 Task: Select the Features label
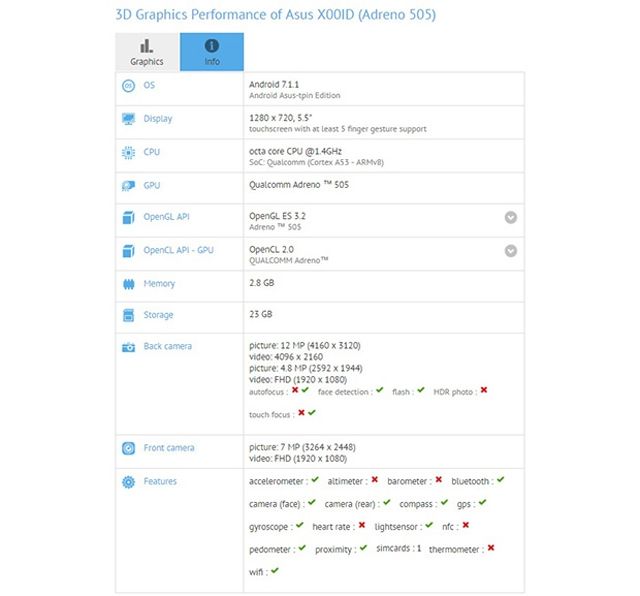click(160, 482)
